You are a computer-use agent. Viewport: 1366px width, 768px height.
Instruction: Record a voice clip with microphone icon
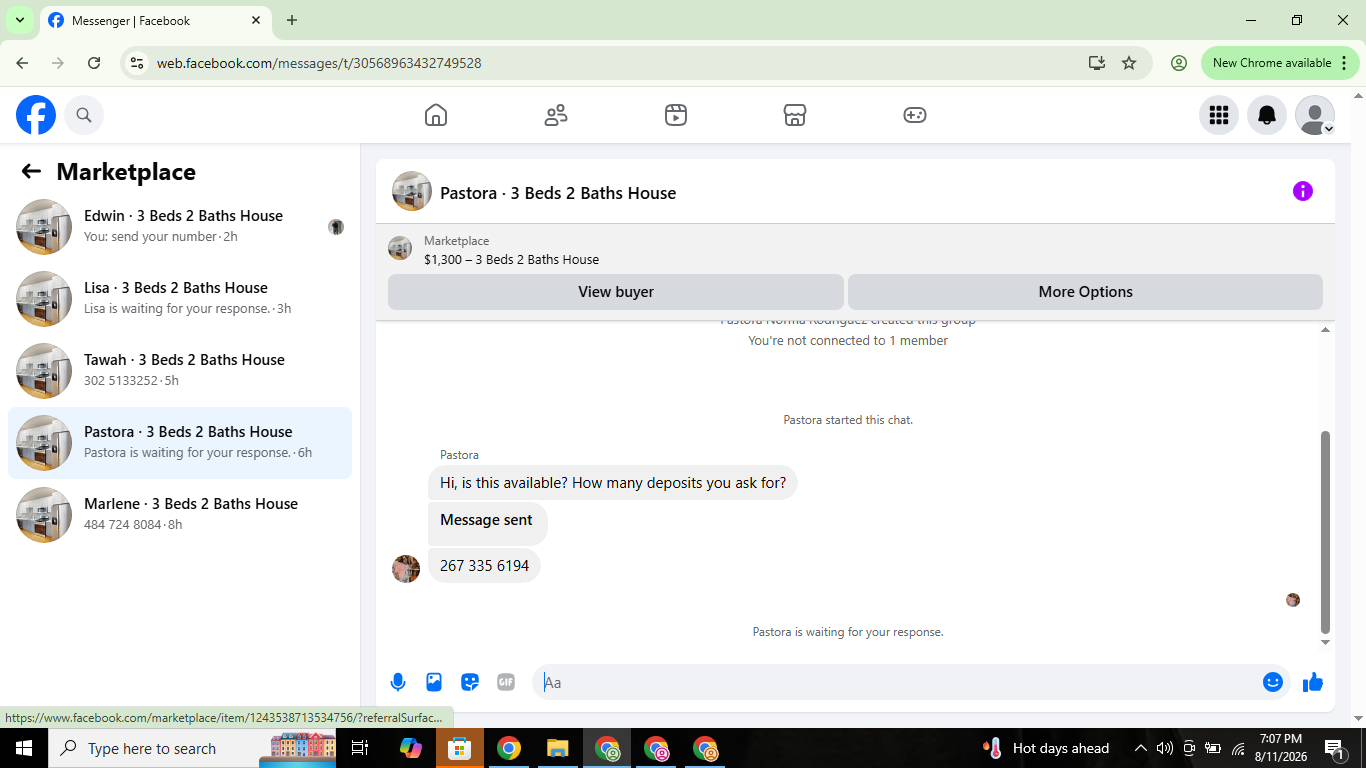(398, 682)
